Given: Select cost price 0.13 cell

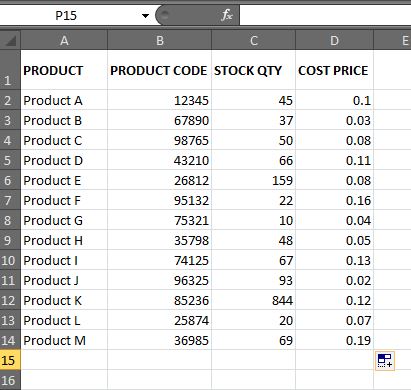Looking at the screenshot, I should [x=334, y=260].
